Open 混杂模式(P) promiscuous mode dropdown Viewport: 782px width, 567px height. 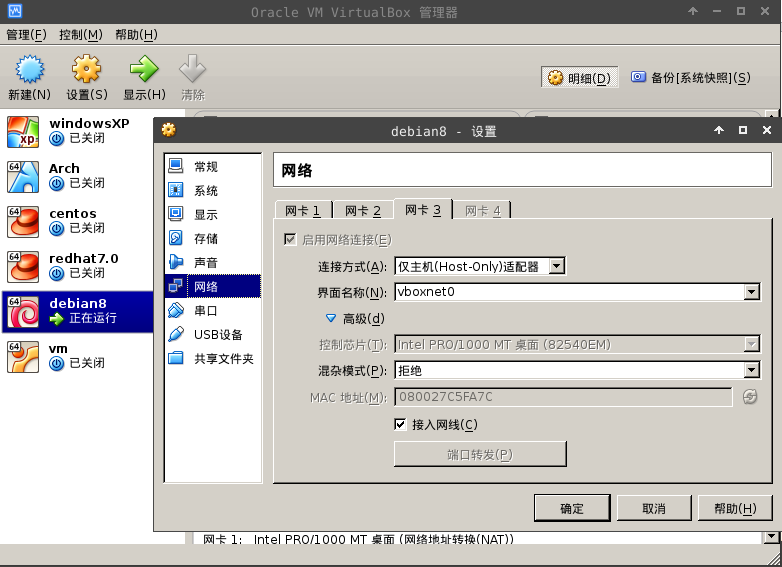click(x=751, y=370)
